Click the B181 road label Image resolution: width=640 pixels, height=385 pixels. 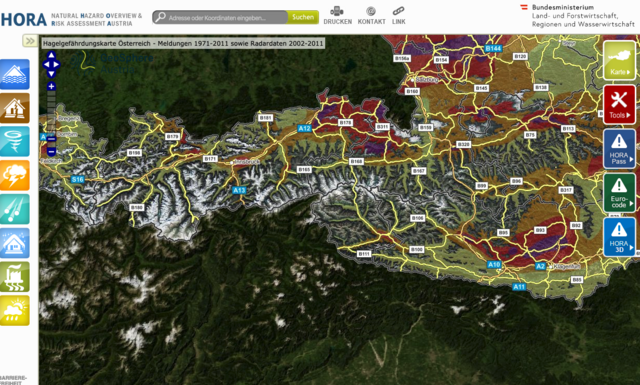[266, 118]
